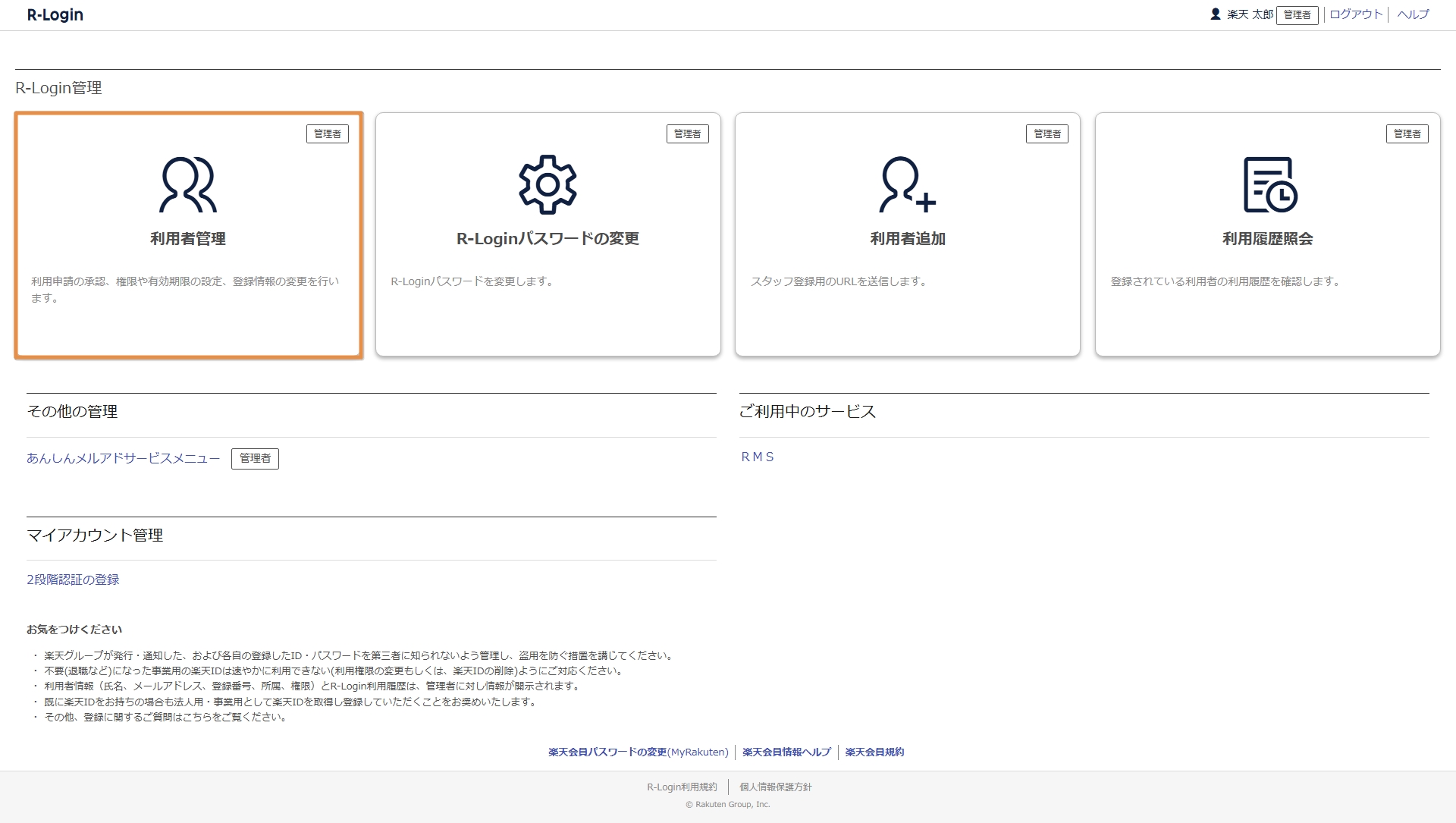The height and width of the screenshot is (823, 1456).
Task: Click the document-clock 利用履歴照会 icon
Action: 1269,184
